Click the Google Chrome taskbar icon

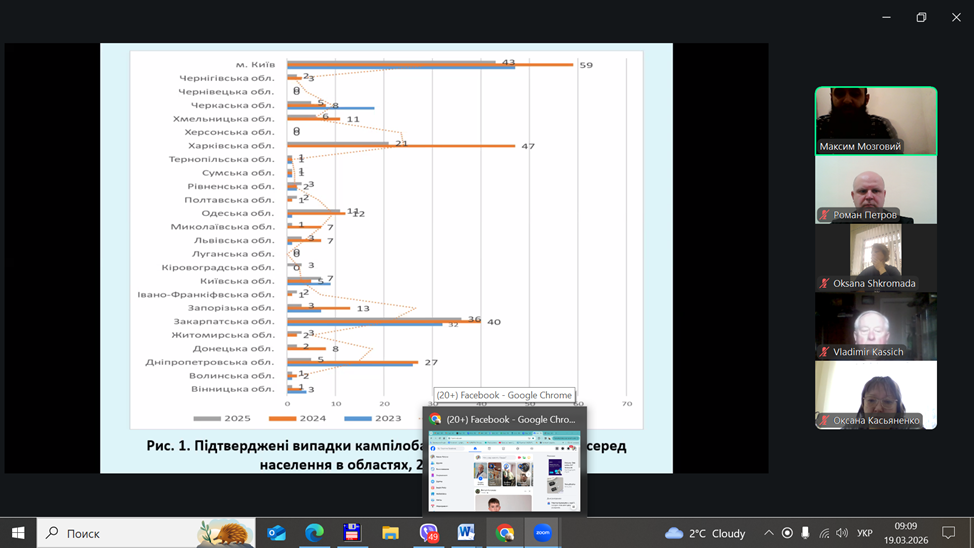(x=505, y=533)
